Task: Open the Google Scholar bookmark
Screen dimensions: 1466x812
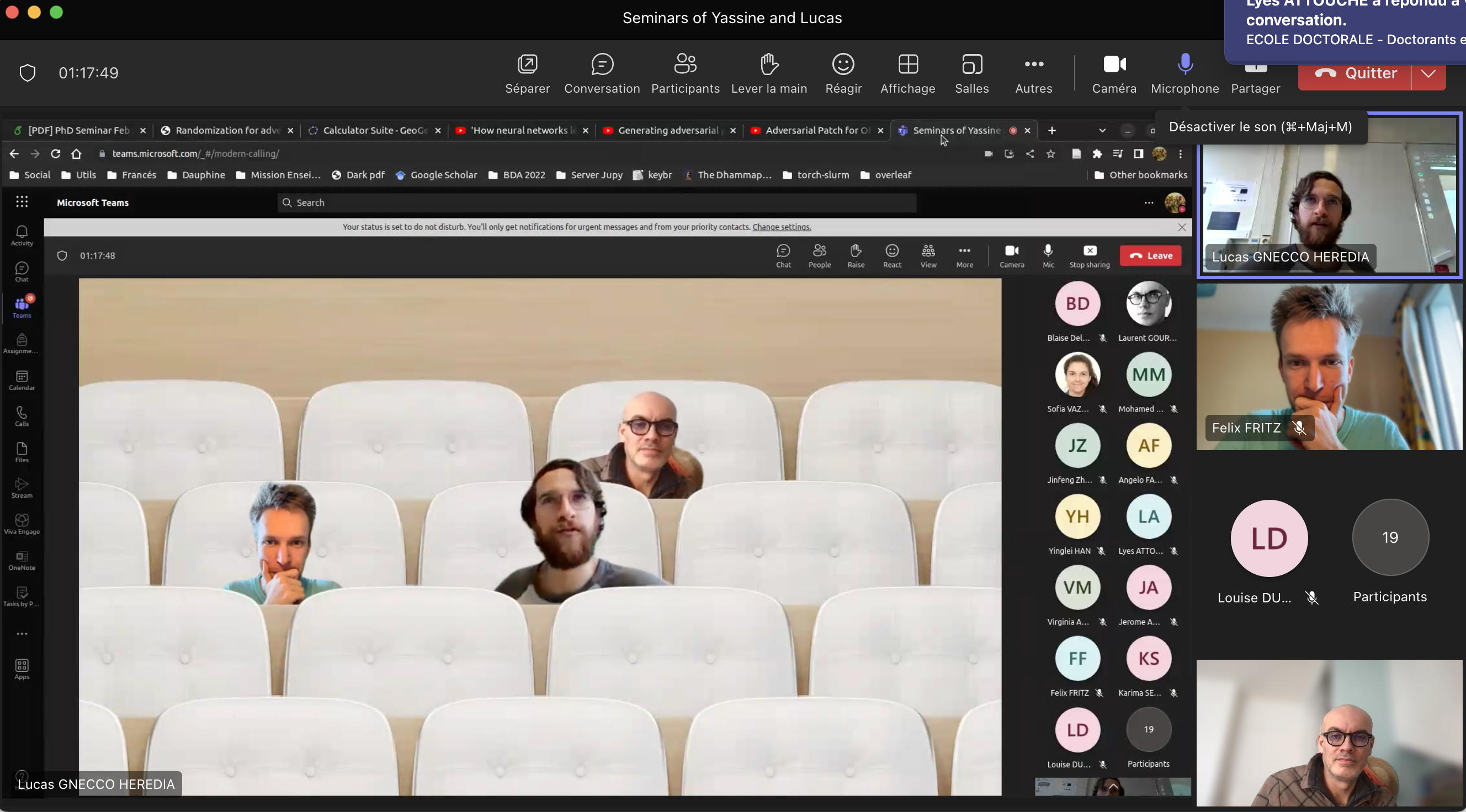Action: pyautogui.click(x=437, y=174)
